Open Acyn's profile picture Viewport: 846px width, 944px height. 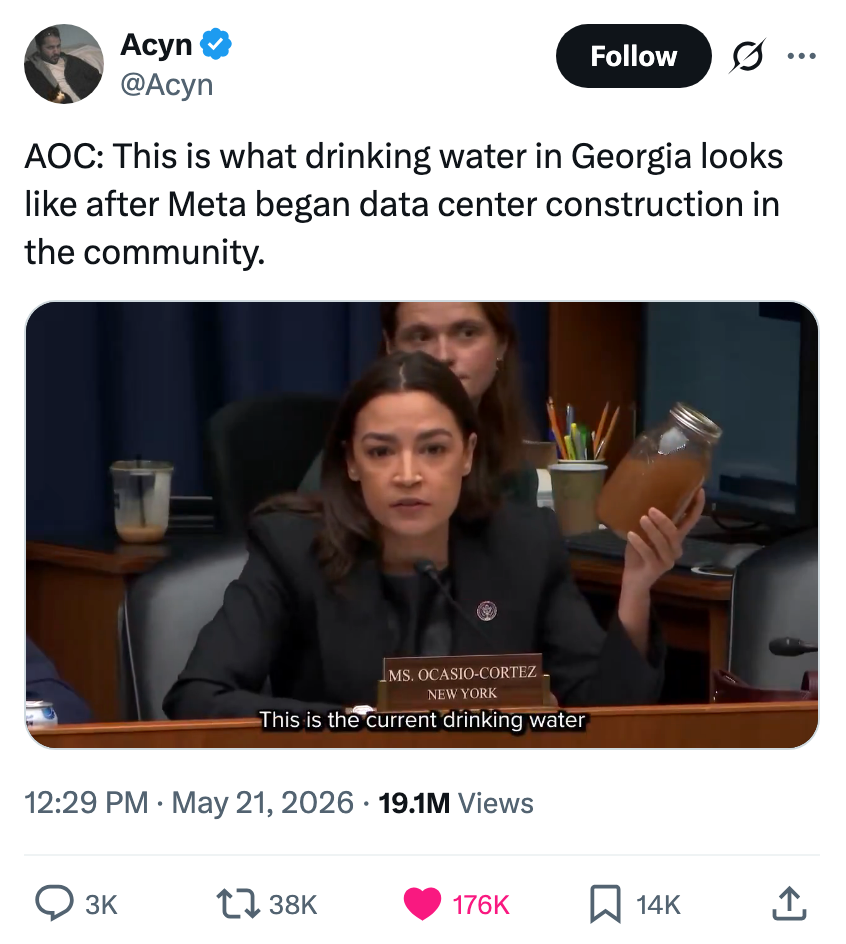64,64
